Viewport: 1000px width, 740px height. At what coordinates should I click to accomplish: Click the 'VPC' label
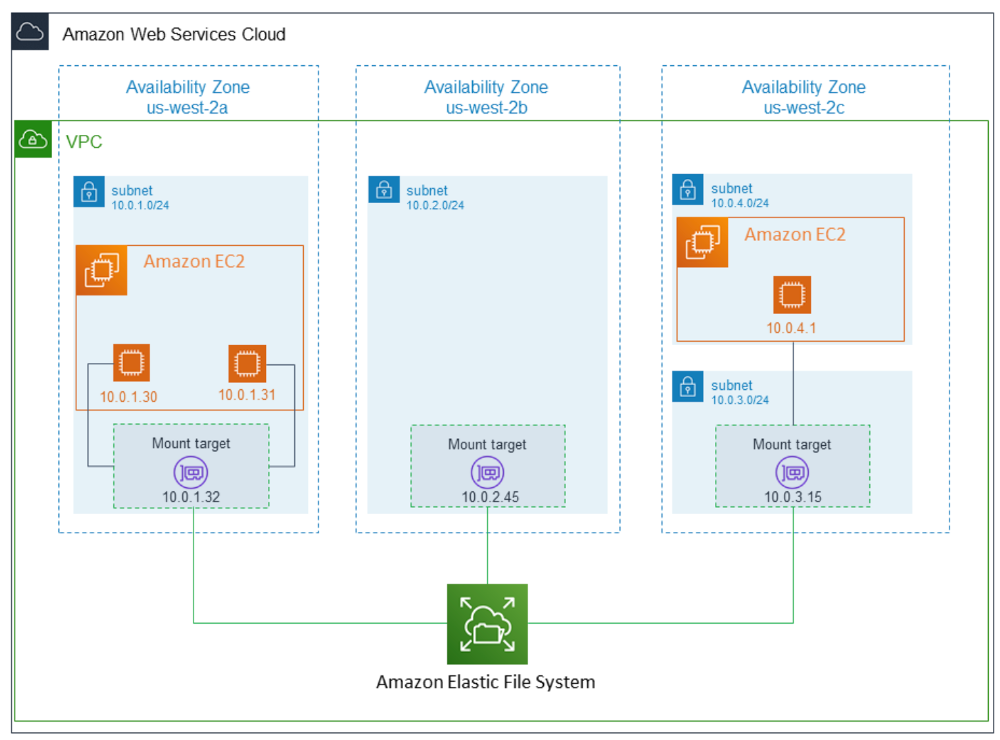point(84,142)
